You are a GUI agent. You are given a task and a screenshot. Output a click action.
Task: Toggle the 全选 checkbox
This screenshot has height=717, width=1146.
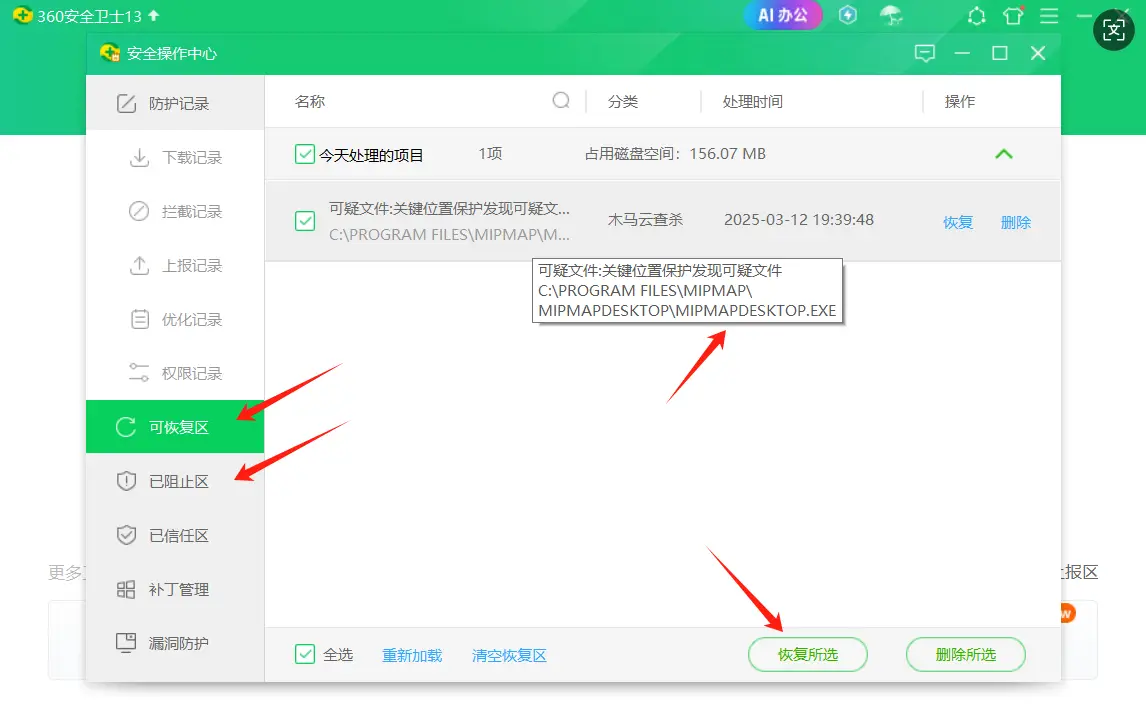click(305, 655)
